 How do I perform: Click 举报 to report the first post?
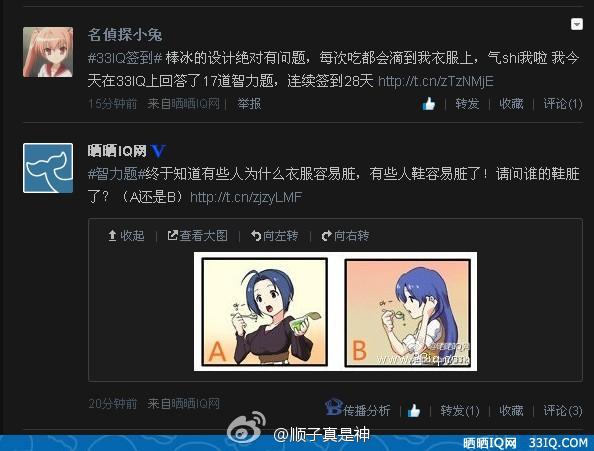(249, 103)
